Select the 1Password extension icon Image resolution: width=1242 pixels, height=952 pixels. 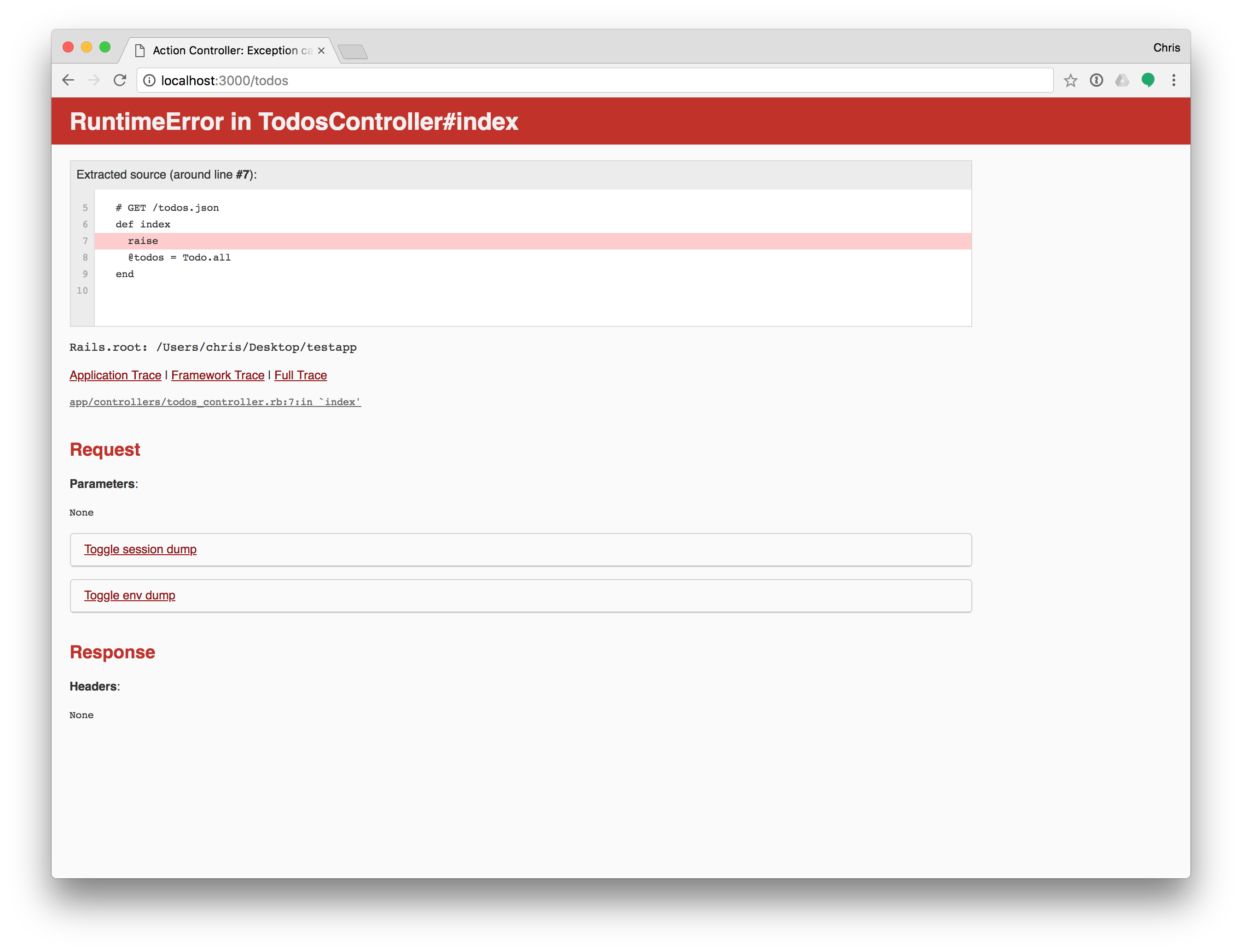(x=1097, y=80)
